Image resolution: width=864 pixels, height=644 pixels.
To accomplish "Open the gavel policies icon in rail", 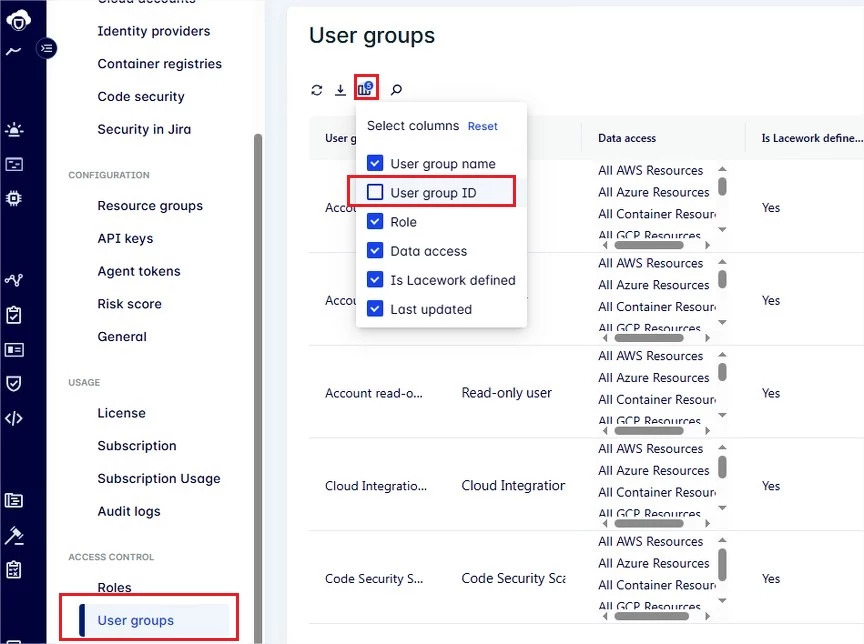I will pyautogui.click(x=14, y=535).
